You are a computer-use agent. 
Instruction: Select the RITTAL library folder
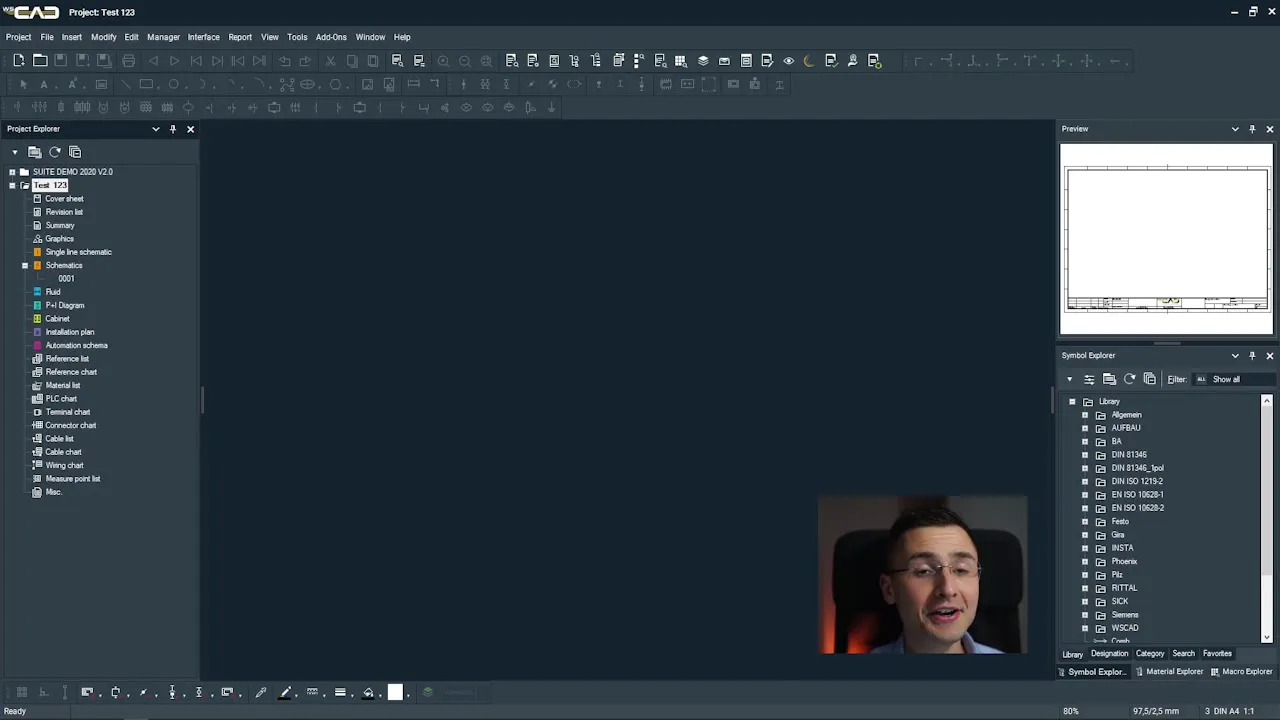1124,588
